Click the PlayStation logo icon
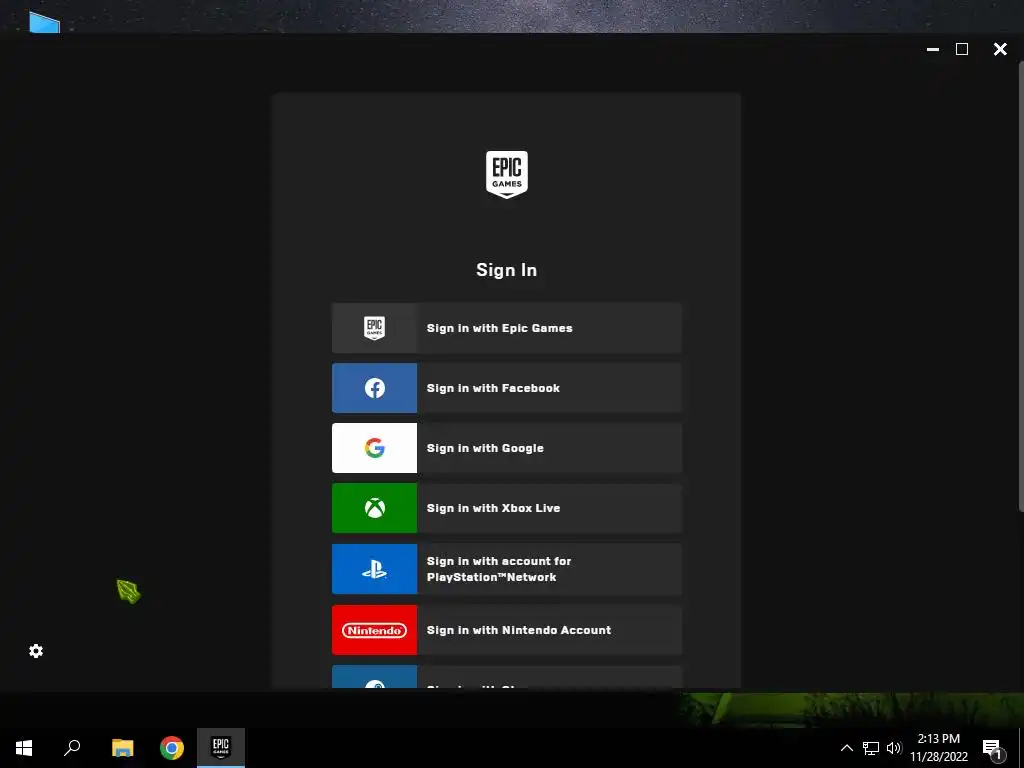Viewport: 1024px width, 768px height. coord(374,569)
